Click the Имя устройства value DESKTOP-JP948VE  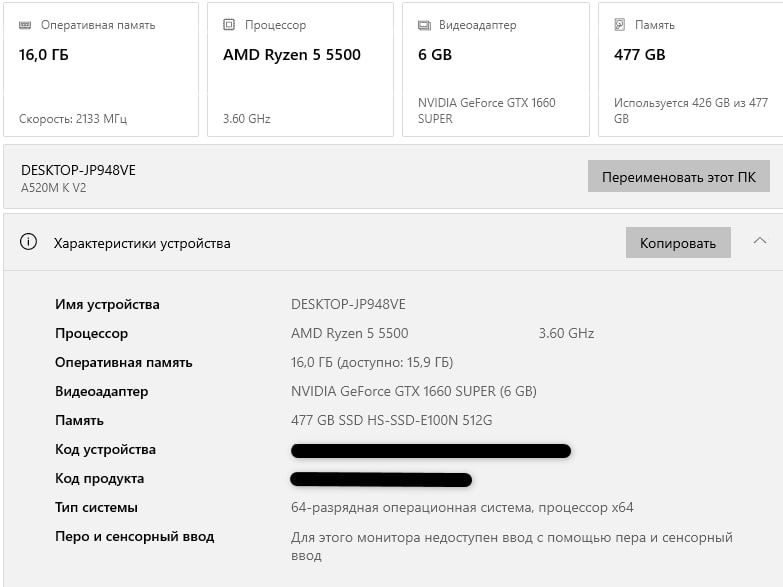click(x=348, y=304)
